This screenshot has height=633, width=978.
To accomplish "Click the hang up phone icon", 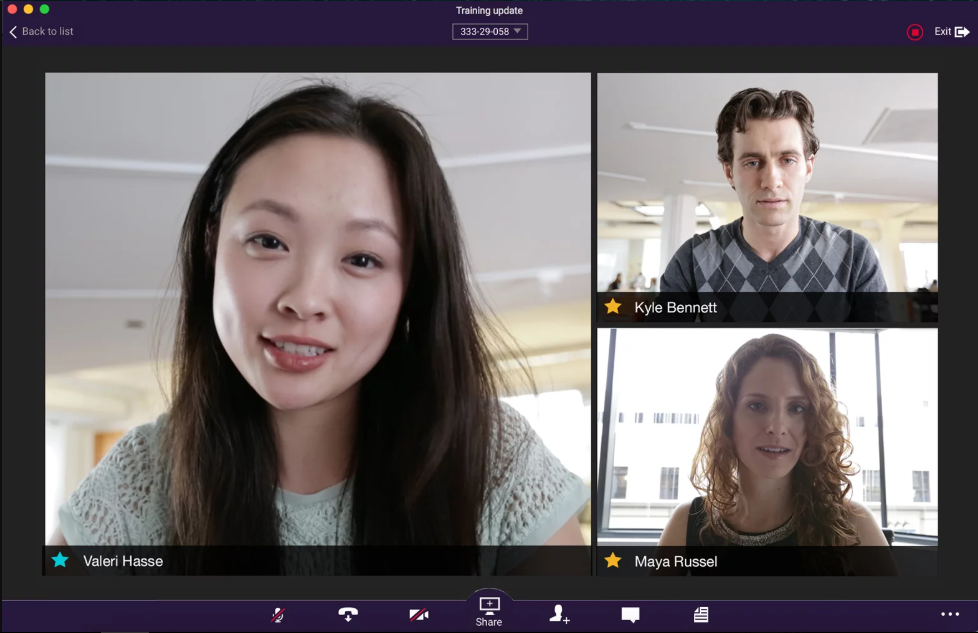I will (x=348, y=615).
